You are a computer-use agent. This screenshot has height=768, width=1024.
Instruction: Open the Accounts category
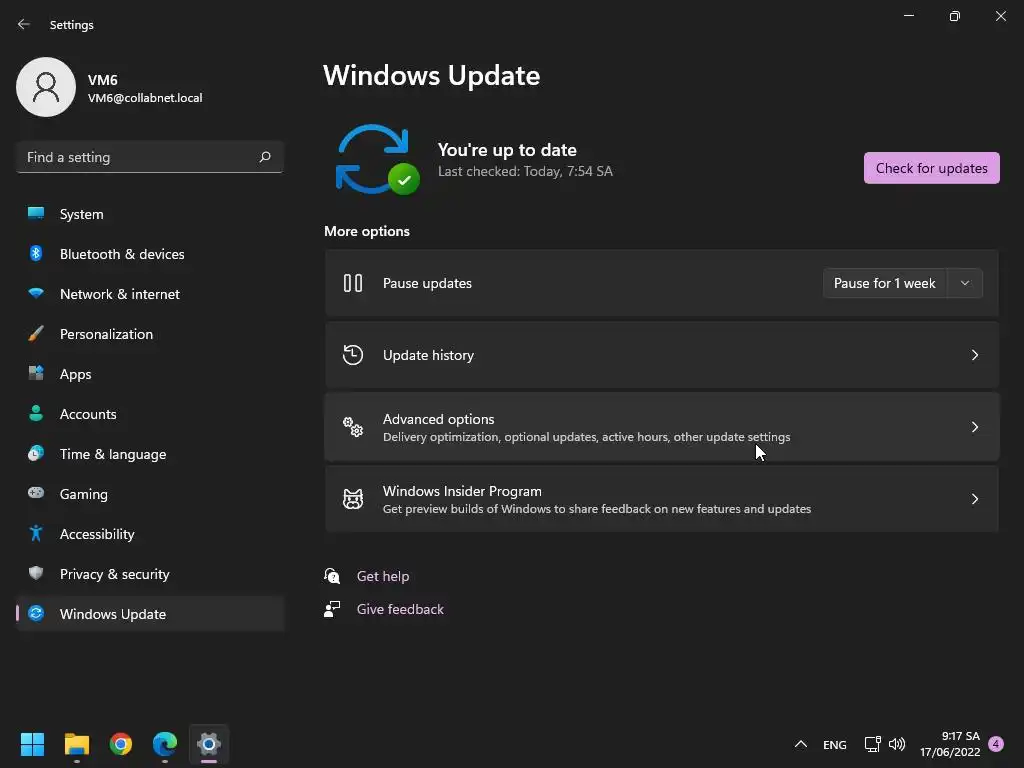150,414
